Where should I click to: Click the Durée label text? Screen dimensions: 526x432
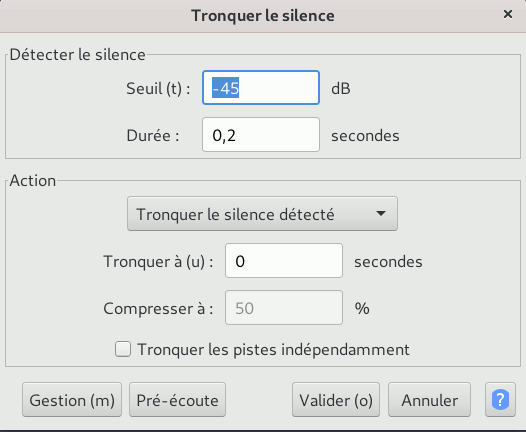click(x=153, y=136)
